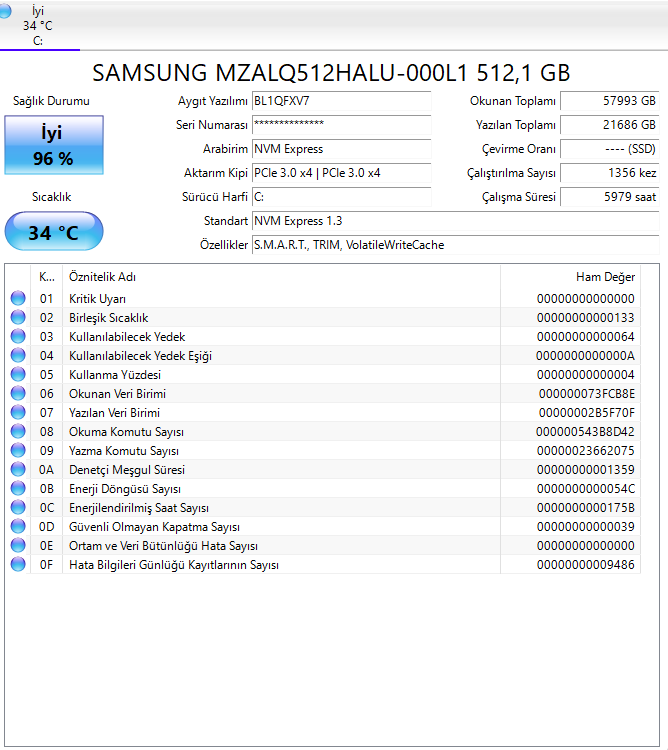Select the Yazılan Veri Birimi attribute name
Image resolution: width=668 pixels, height=750 pixels.
coord(114,413)
